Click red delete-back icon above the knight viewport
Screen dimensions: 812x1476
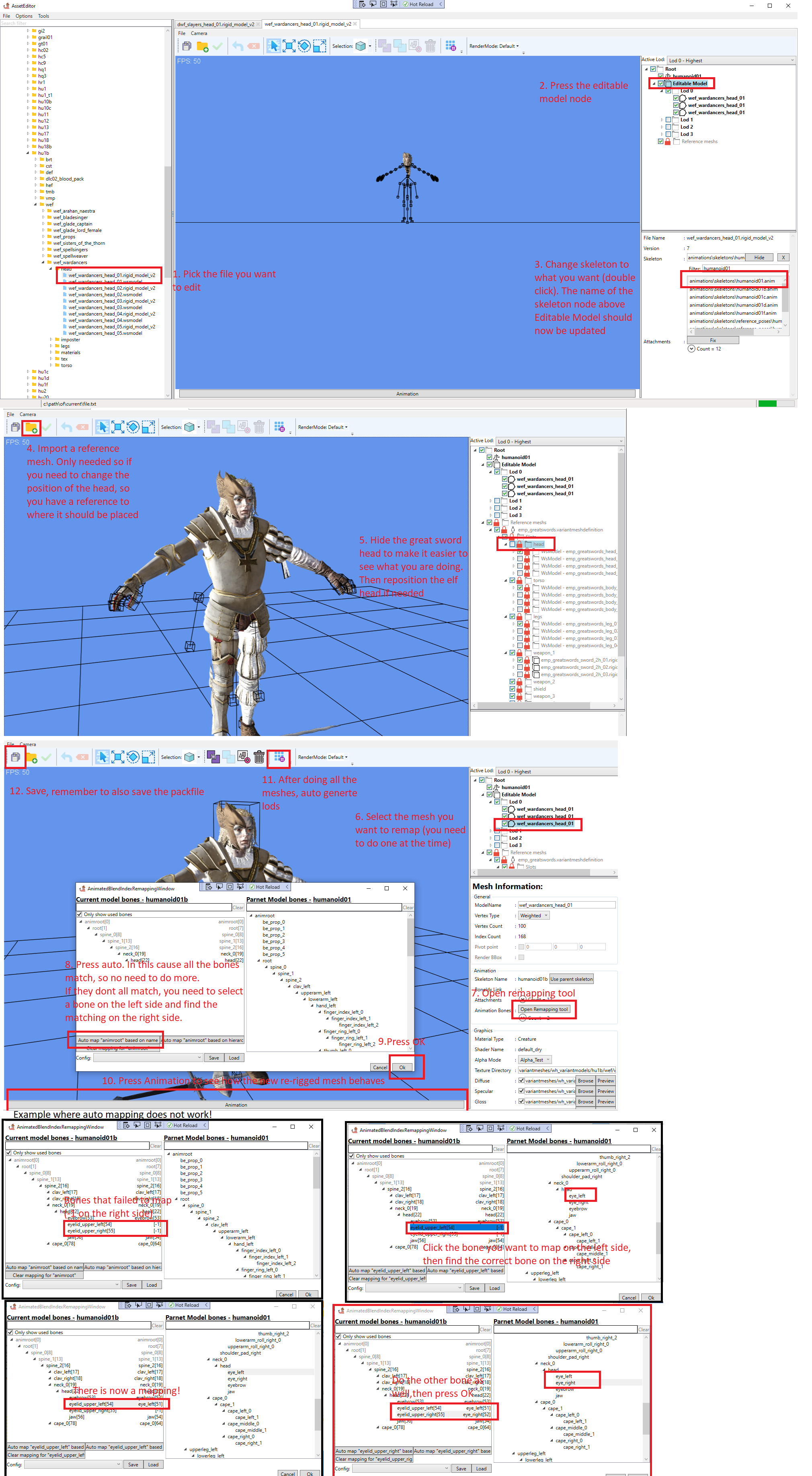click(x=82, y=427)
